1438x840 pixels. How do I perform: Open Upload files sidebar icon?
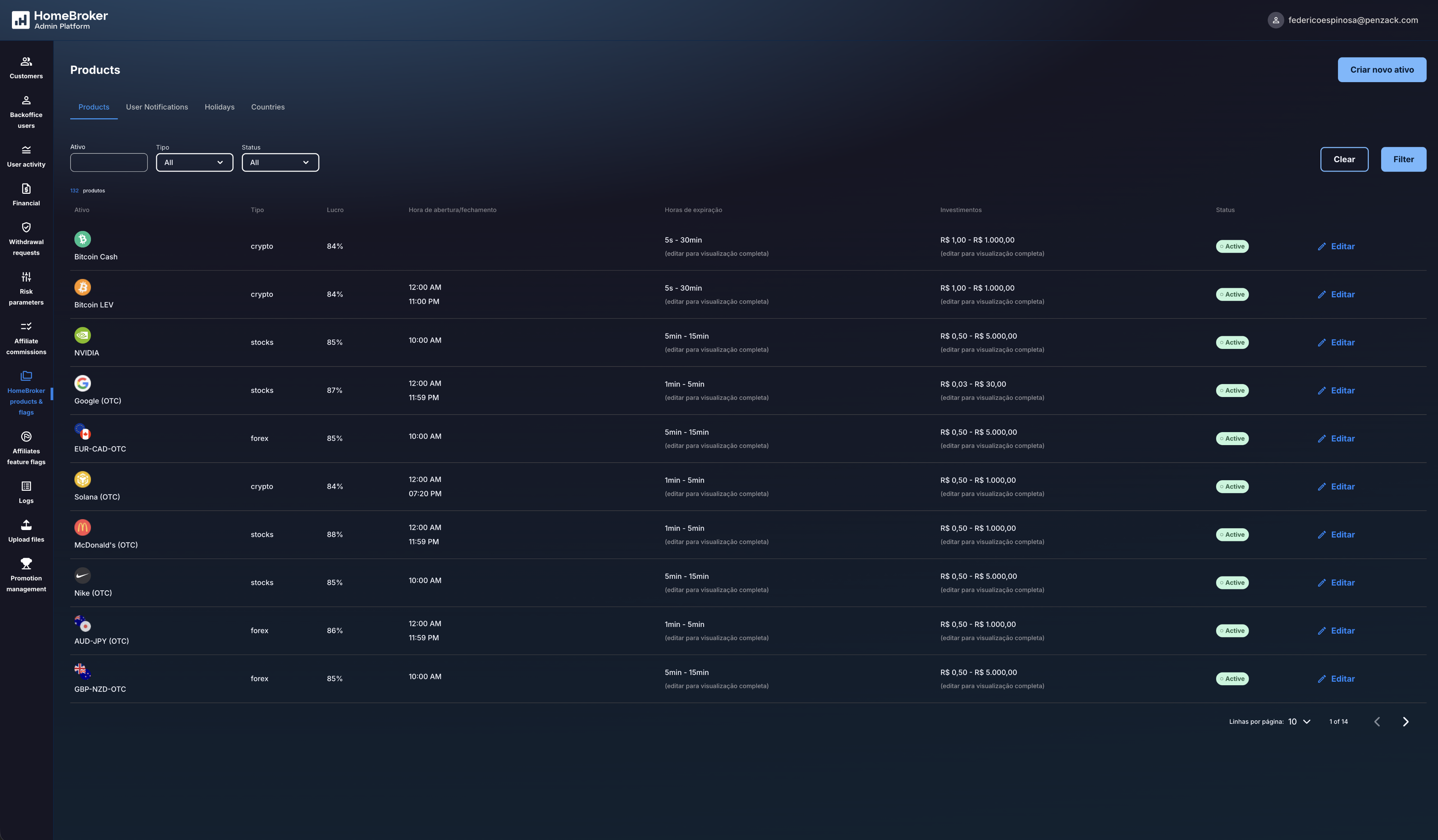coord(26,525)
